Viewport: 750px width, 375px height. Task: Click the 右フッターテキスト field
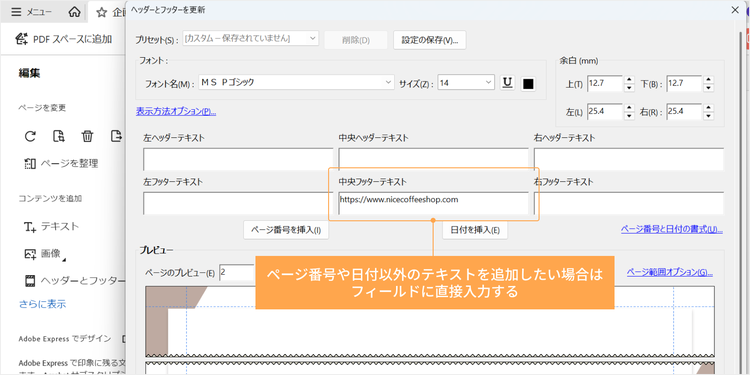pyautogui.click(x=629, y=203)
